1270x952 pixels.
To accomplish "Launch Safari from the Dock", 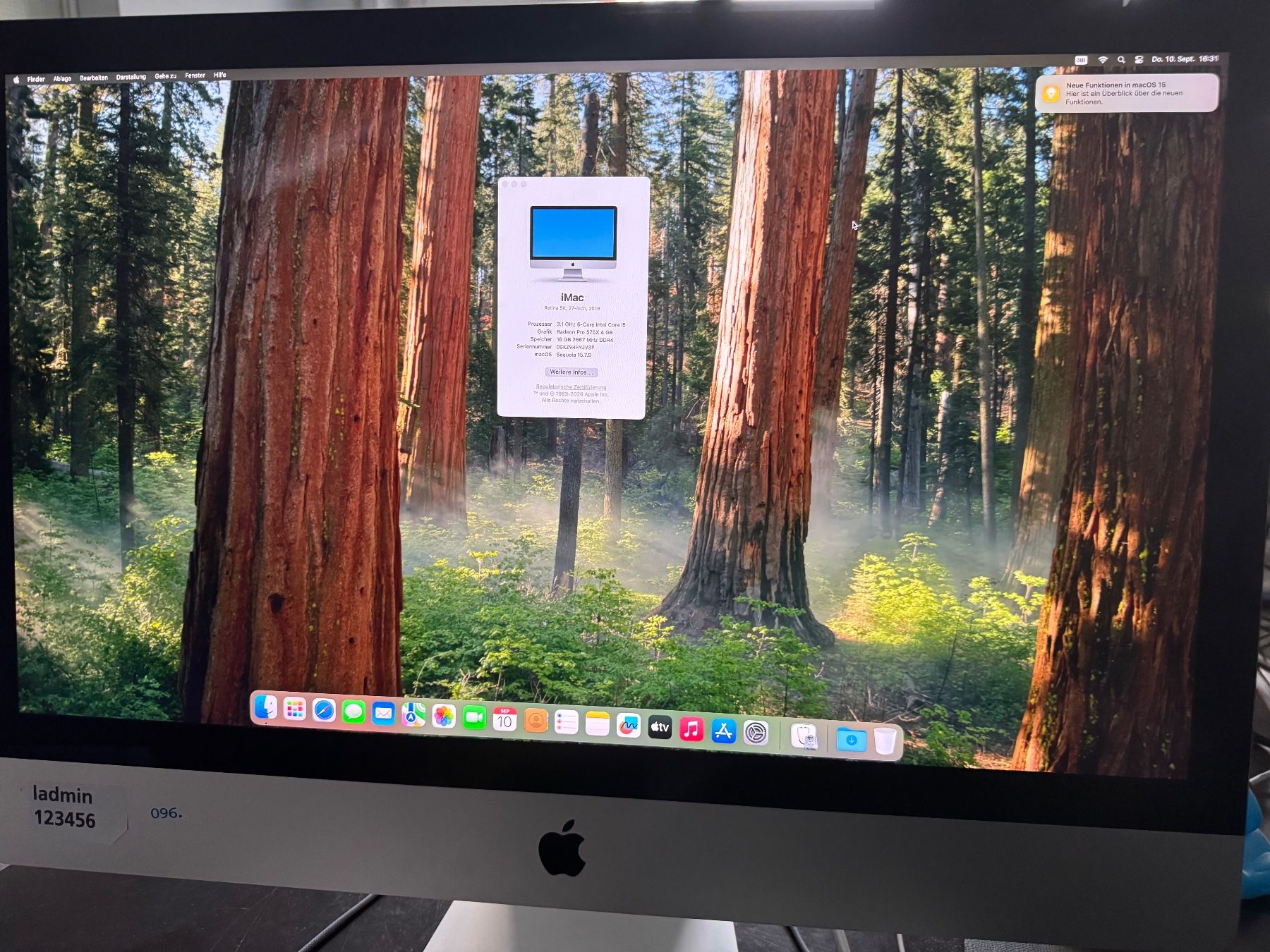I will click(324, 710).
